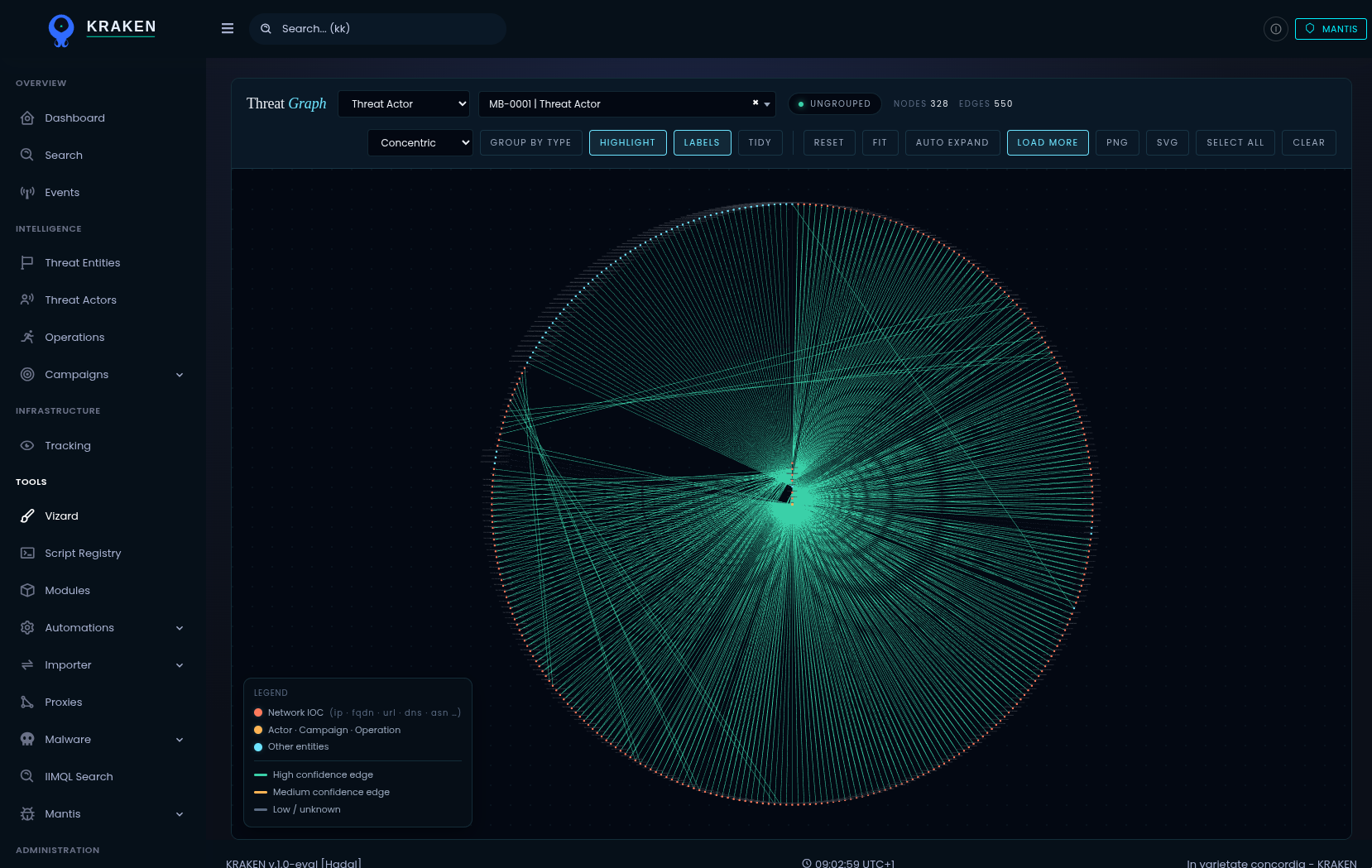Click the Medium confidence edge swatch
1372x868 pixels.
coord(261,793)
